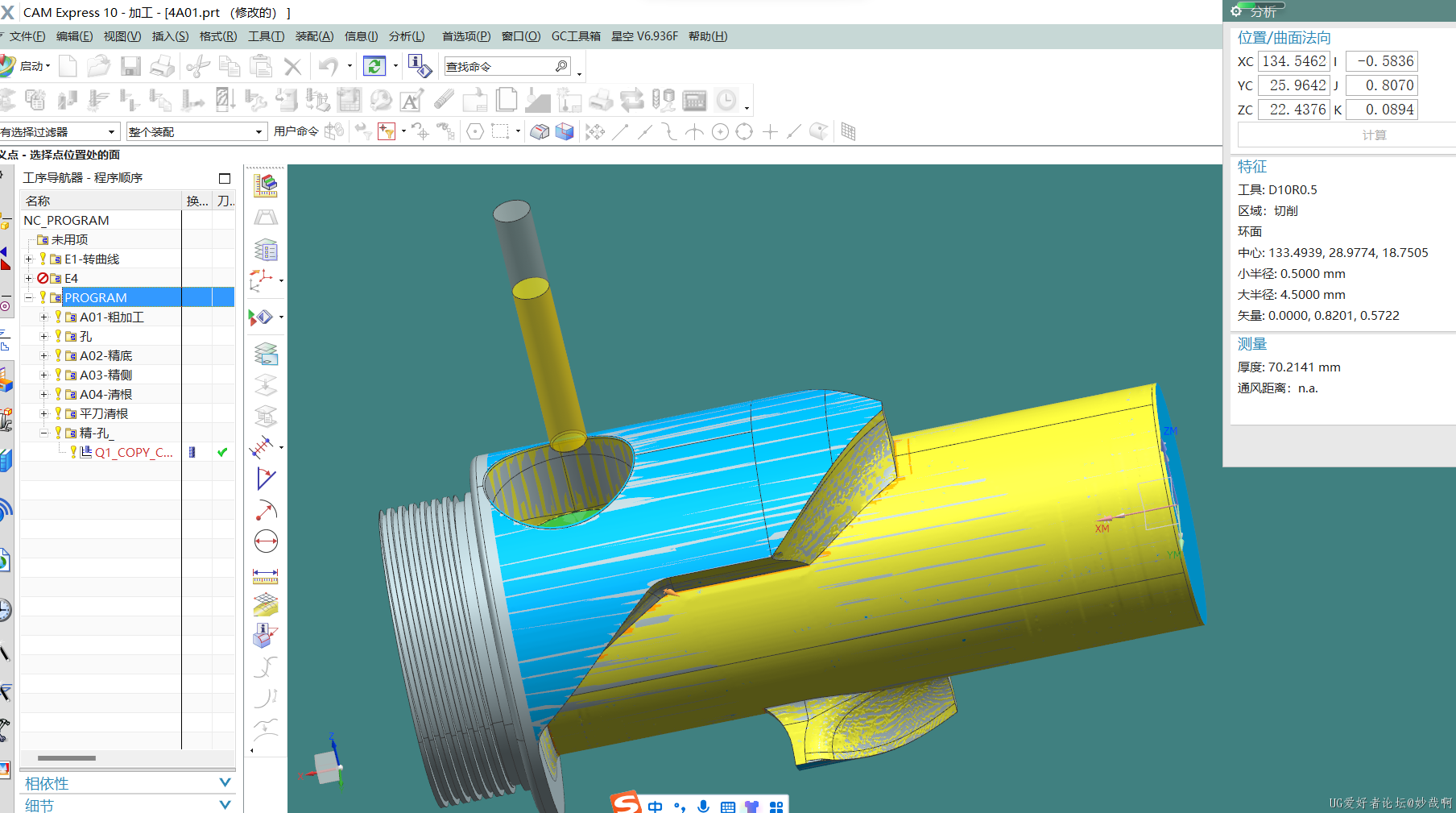Image resolution: width=1456 pixels, height=813 pixels.
Task: Toggle the control point snap icon
Action: pyautogui.click(x=669, y=131)
